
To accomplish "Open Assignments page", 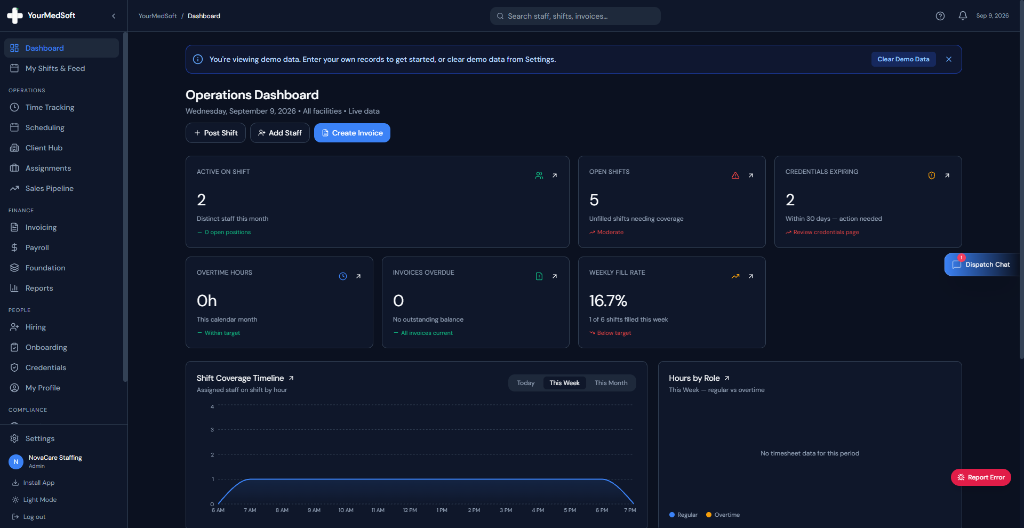I will click(61, 168).
